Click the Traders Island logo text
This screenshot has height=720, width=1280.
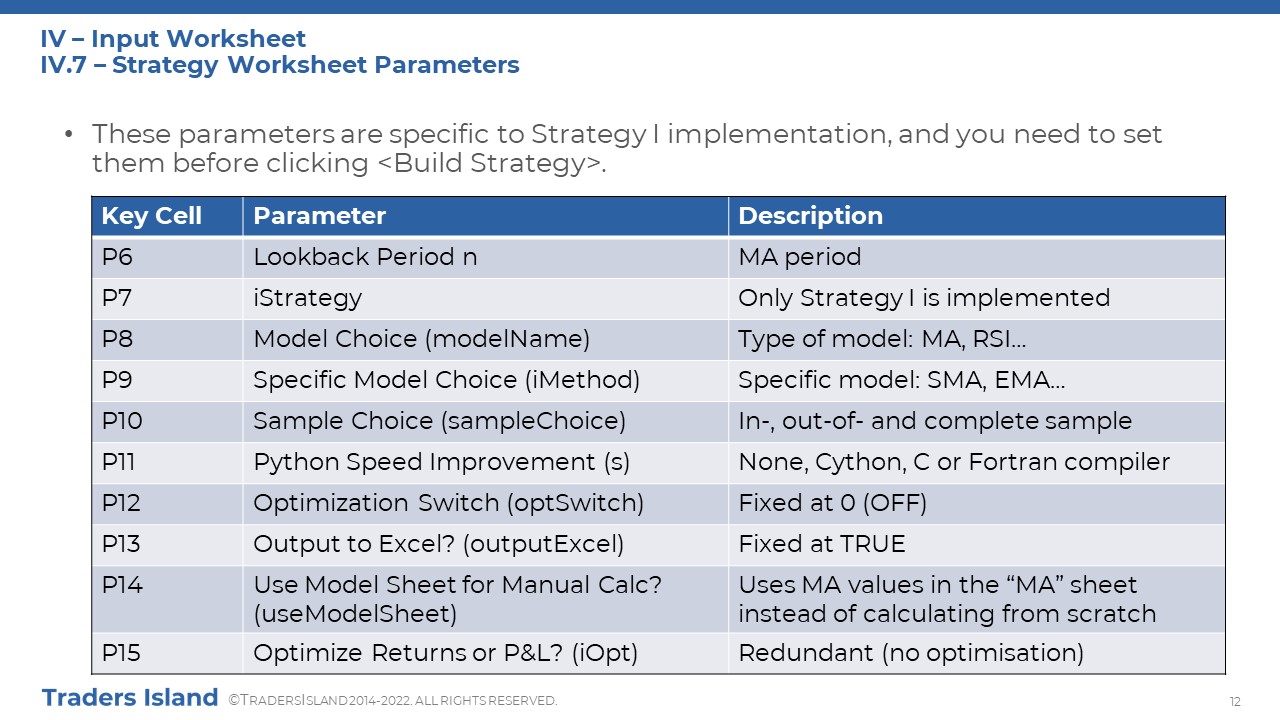(x=130, y=697)
